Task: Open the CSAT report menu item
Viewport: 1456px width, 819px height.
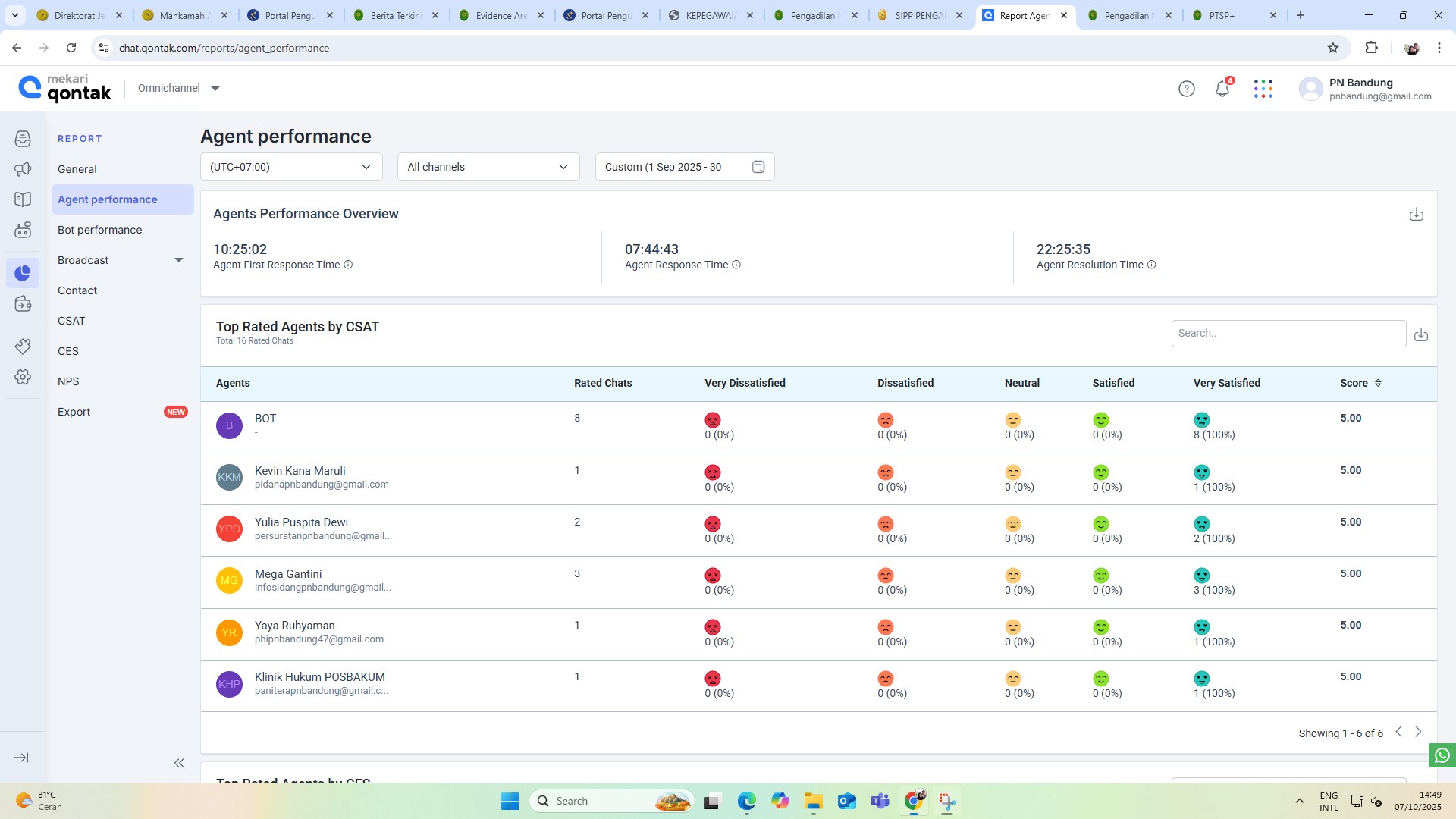Action: click(x=71, y=321)
